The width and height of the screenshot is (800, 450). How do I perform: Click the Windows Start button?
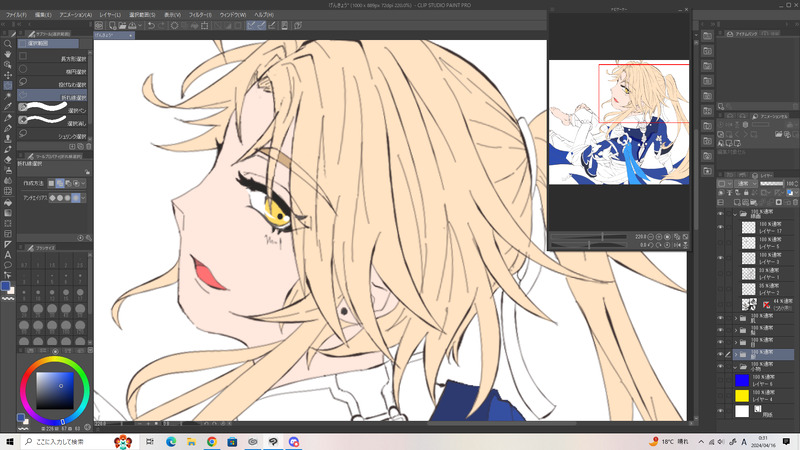(10, 441)
